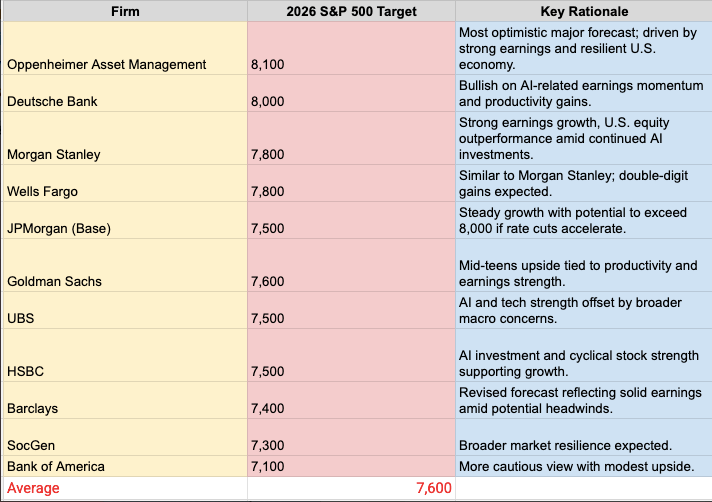The width and height of the screenshot is (712, 502).
Task: Select HSBC's 7,500 target cell
Action: pos(351,355)
